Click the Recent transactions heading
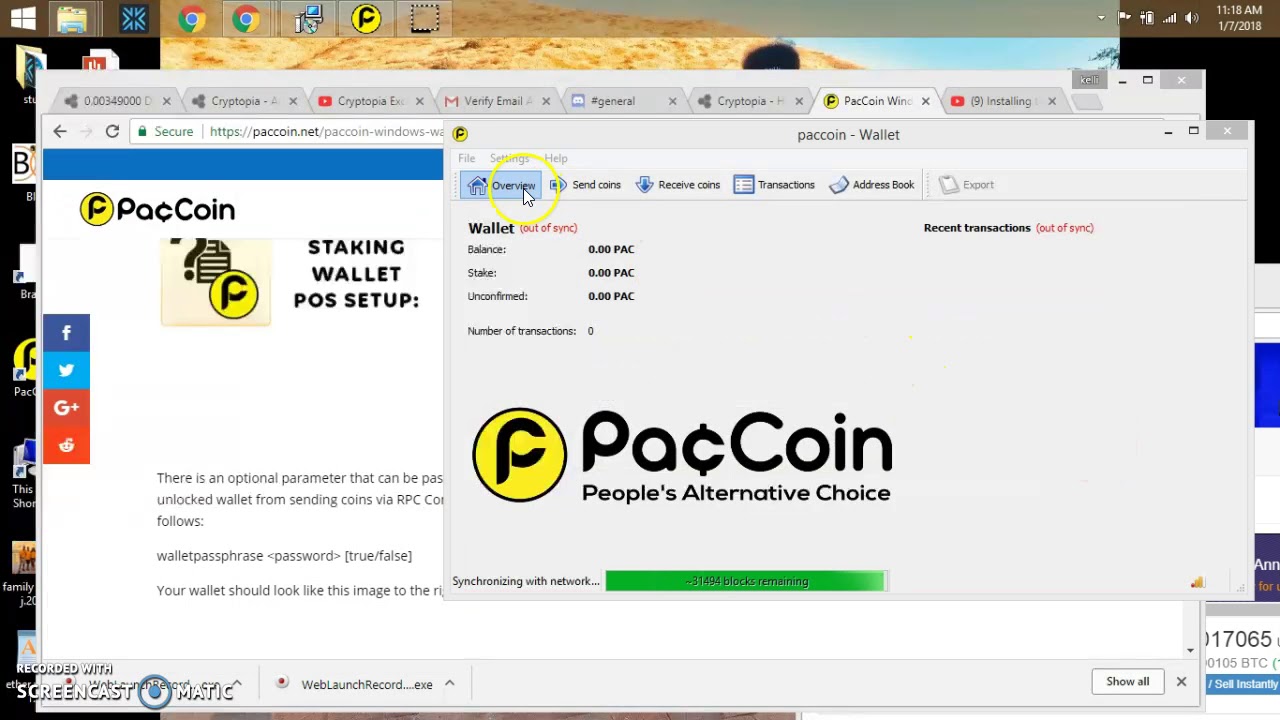 [x=977, y=228]
